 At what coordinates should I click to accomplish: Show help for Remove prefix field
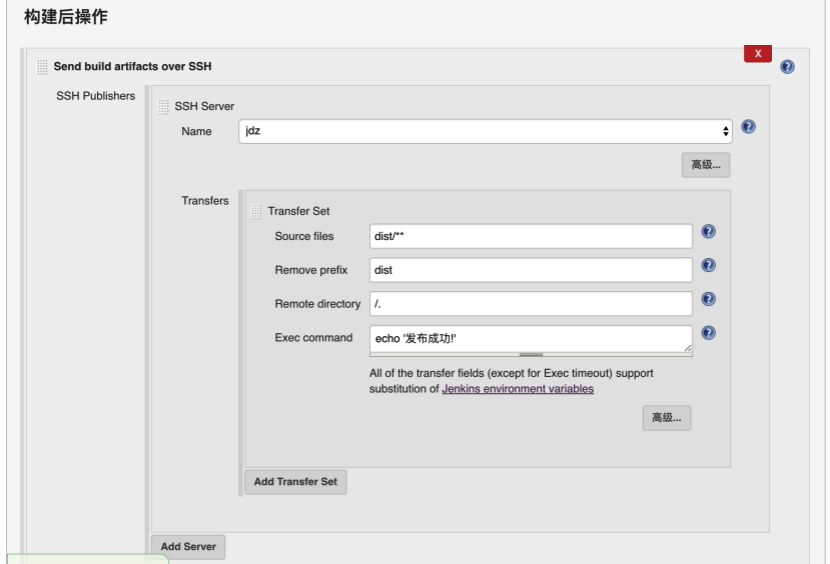point(708,265)
